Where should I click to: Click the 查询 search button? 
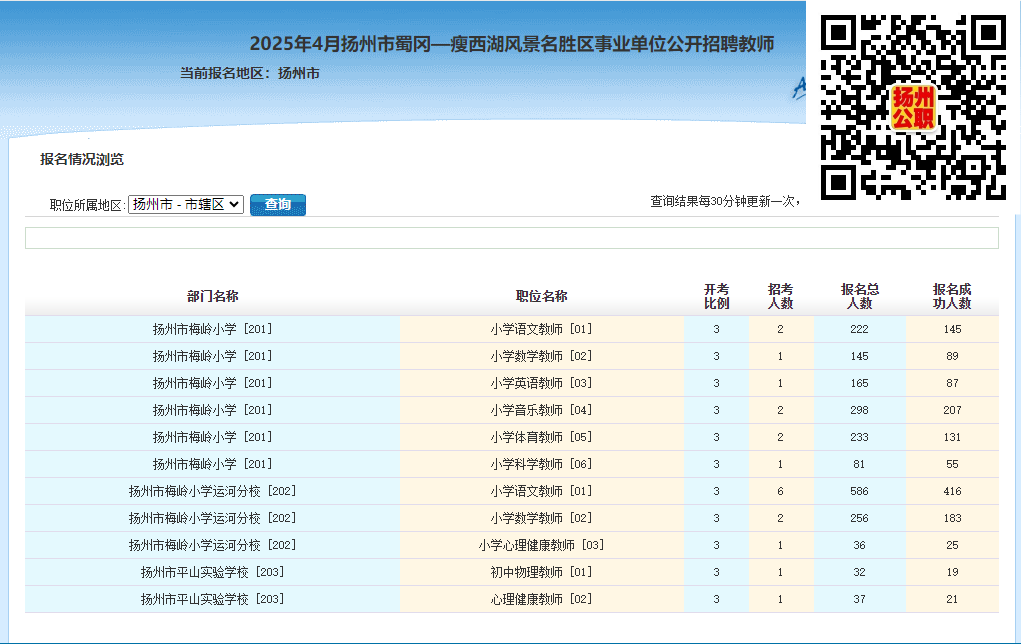pos(278,204)
